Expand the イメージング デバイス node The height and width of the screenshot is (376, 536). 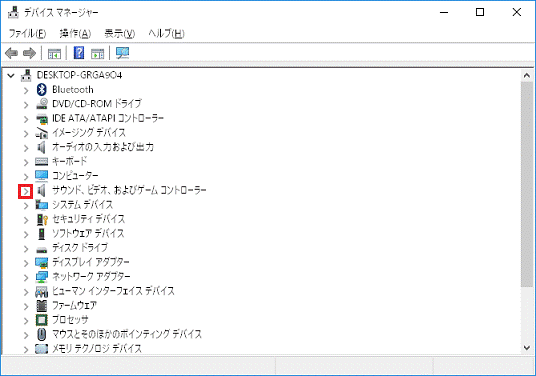point(26,134)
